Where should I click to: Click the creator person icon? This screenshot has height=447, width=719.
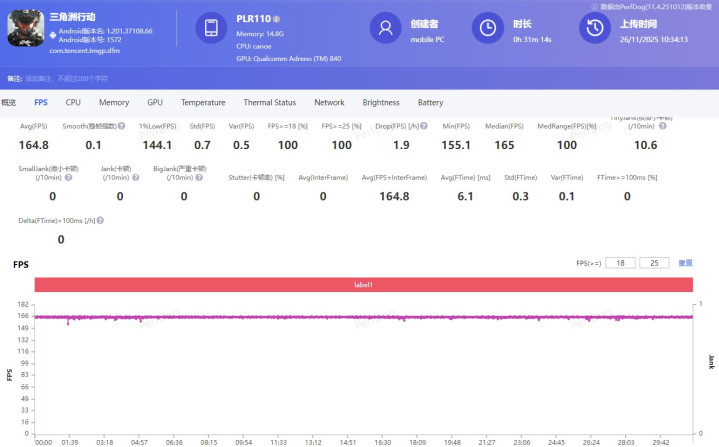pyautogui.click(x=385, y=29)
